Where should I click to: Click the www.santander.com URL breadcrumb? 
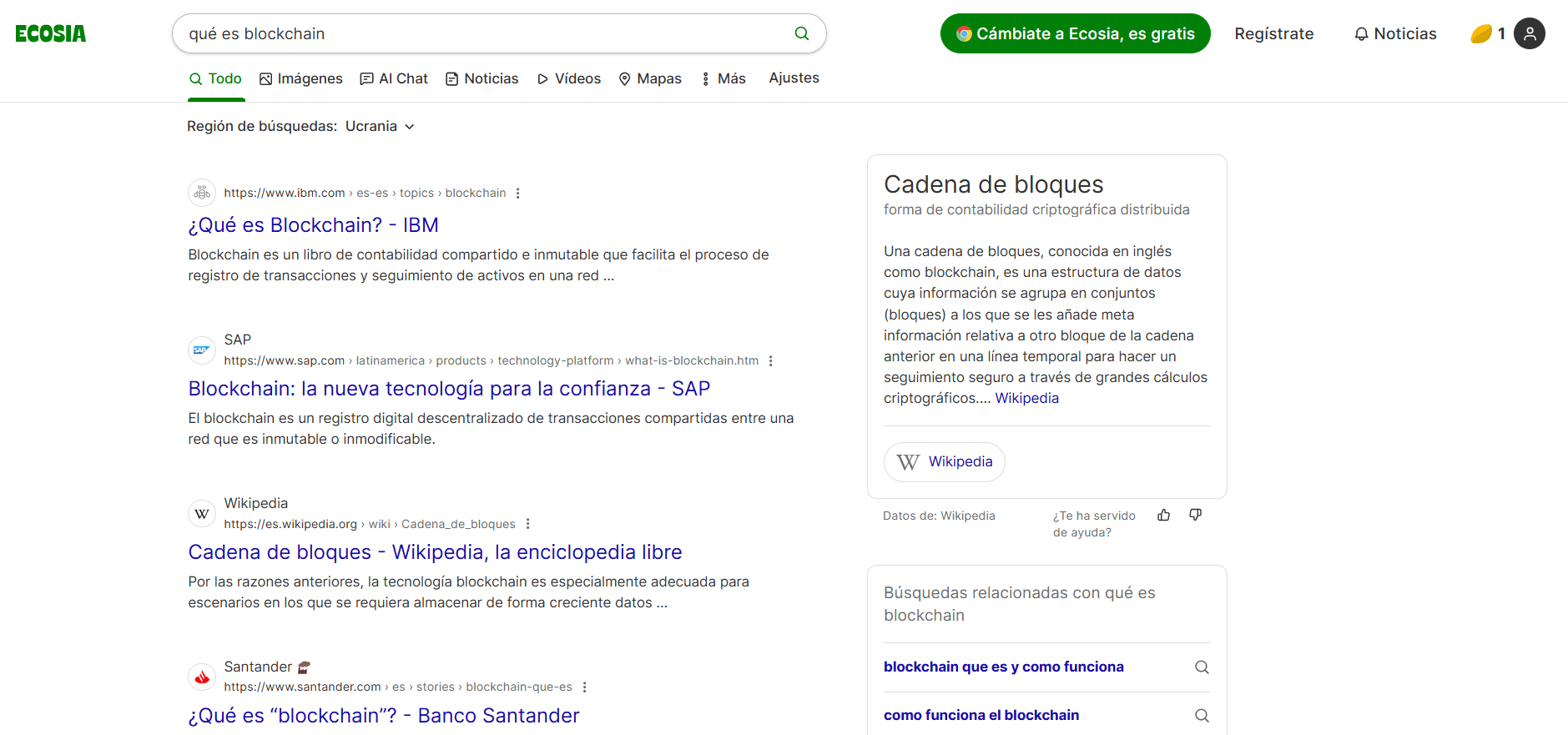tap(397, 687)
